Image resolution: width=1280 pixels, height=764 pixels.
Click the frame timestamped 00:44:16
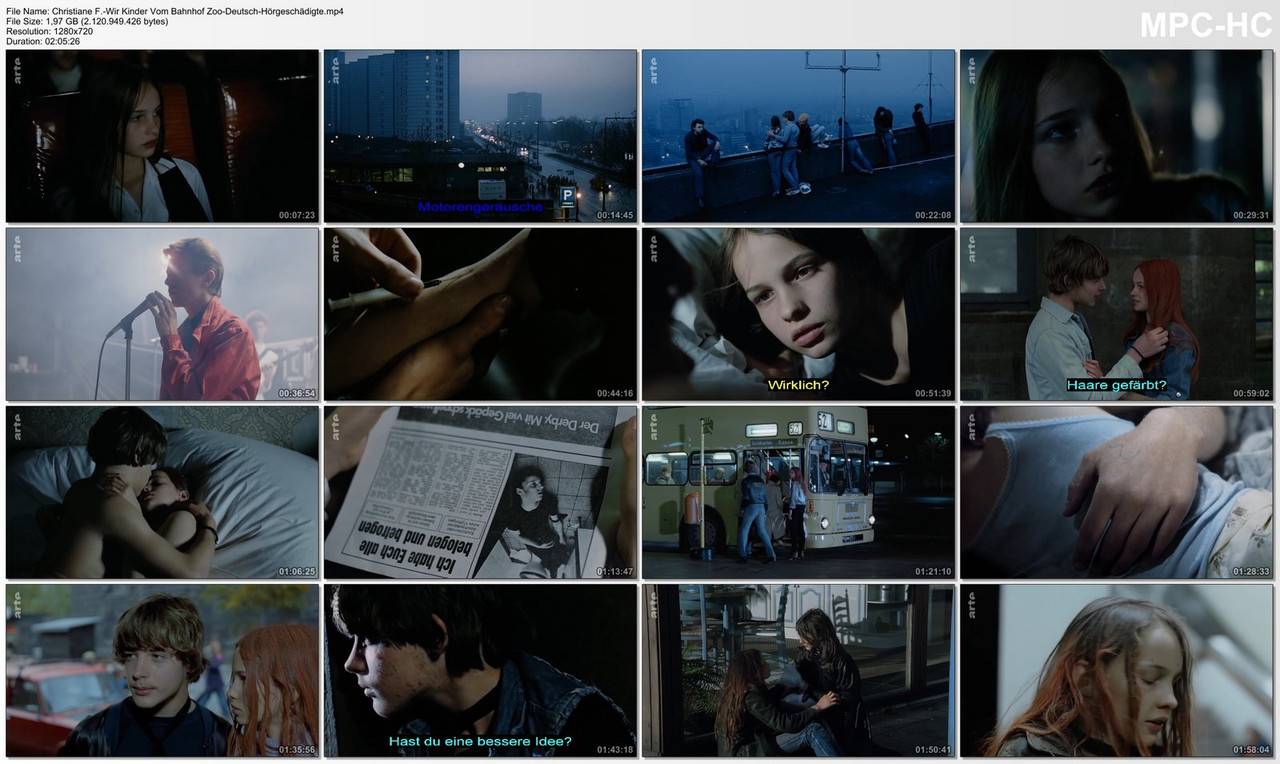tap(480, 314)
